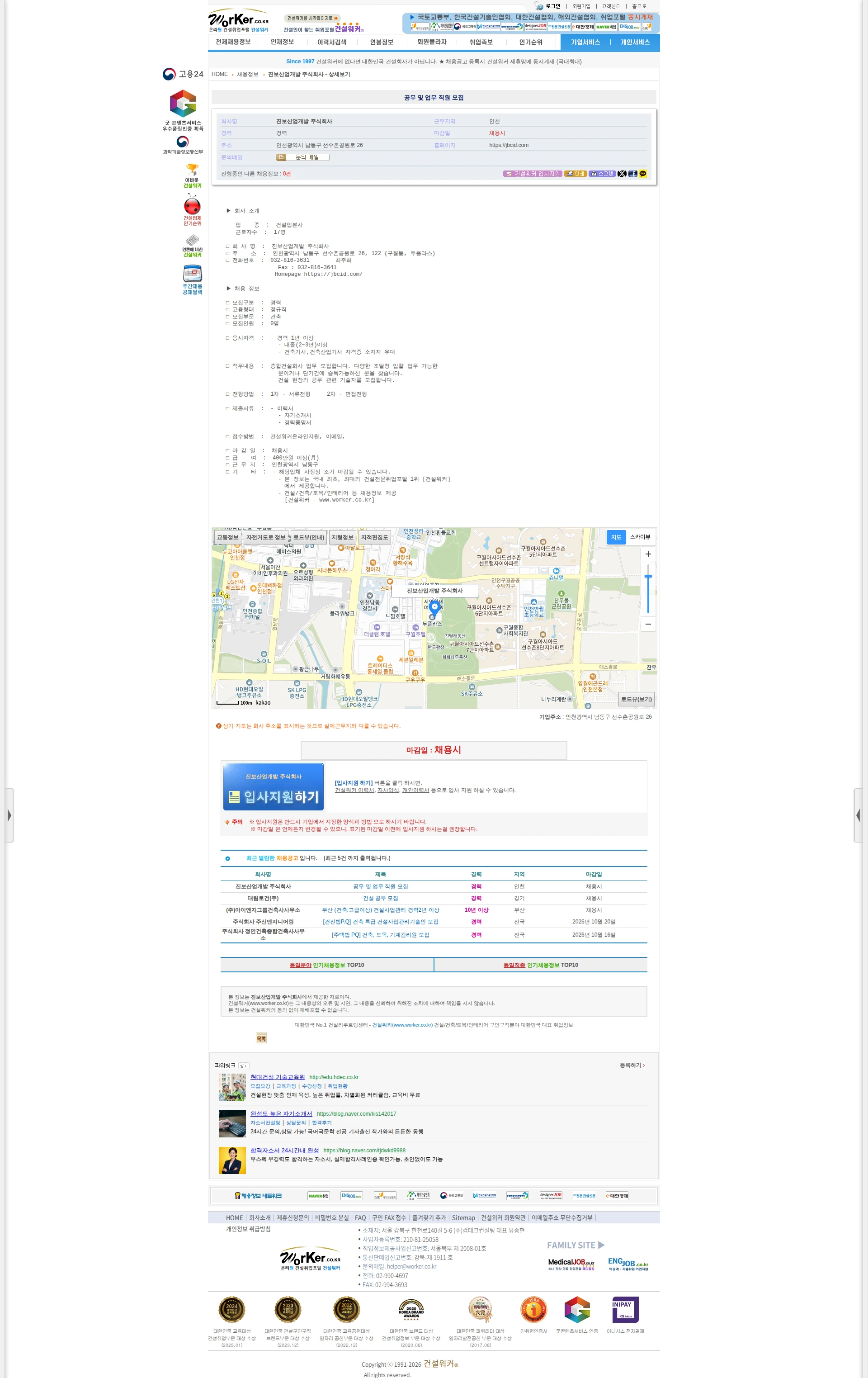Click the 목록 list button
This screenshot has width=868, height=1378.
point(261,1038)
